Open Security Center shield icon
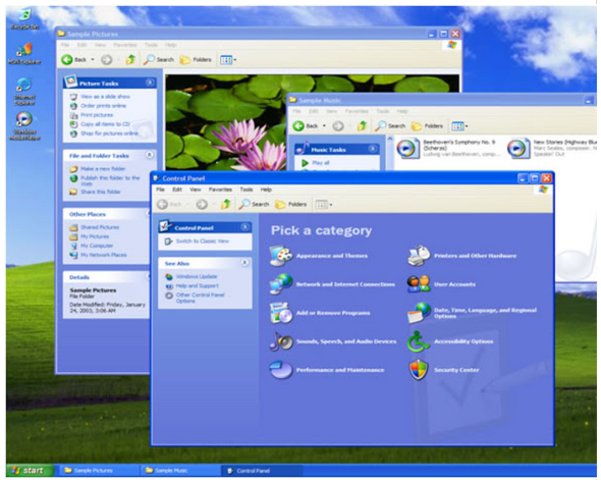This screenshot has height=480, width=601. (419, 370)
